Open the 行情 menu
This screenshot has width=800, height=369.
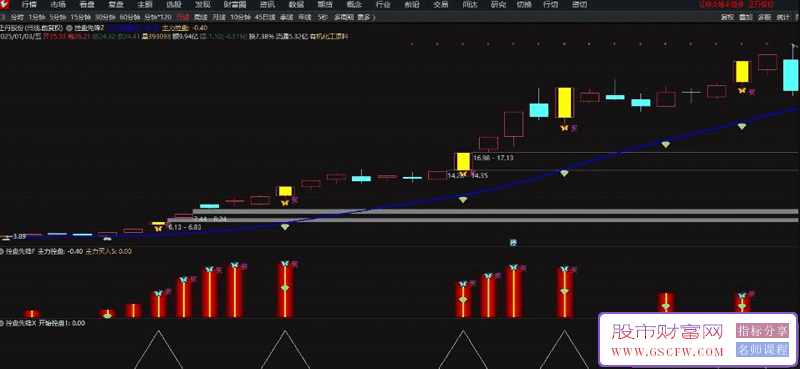pos(29,5)
